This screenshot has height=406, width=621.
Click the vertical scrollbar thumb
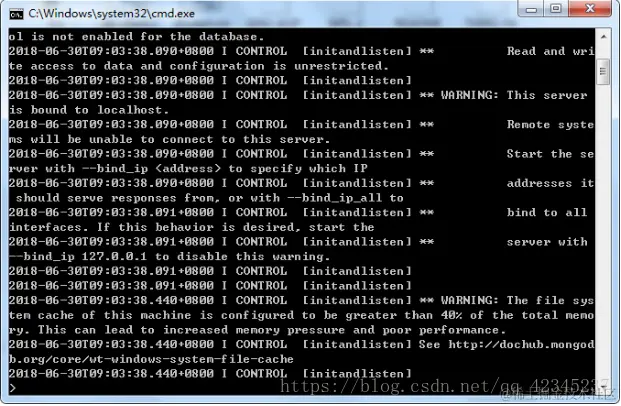tap(603, 72)
